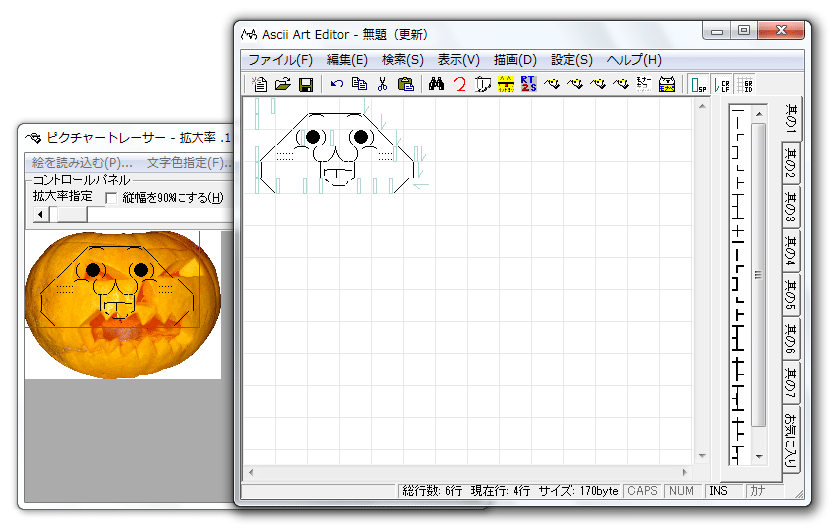The image size is (833, 528).
Task: Switch to the お気に入り favorites tab
Action: pyautogui.click(x=791, y=440)
